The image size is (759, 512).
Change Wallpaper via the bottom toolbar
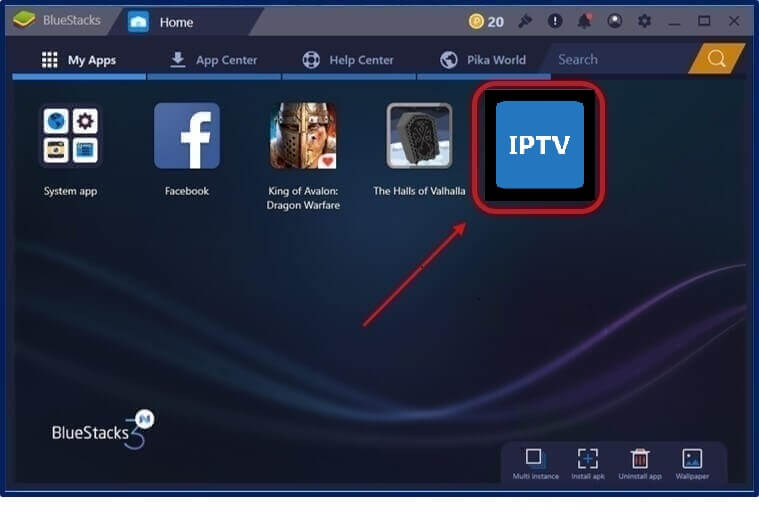pos(692,464)
